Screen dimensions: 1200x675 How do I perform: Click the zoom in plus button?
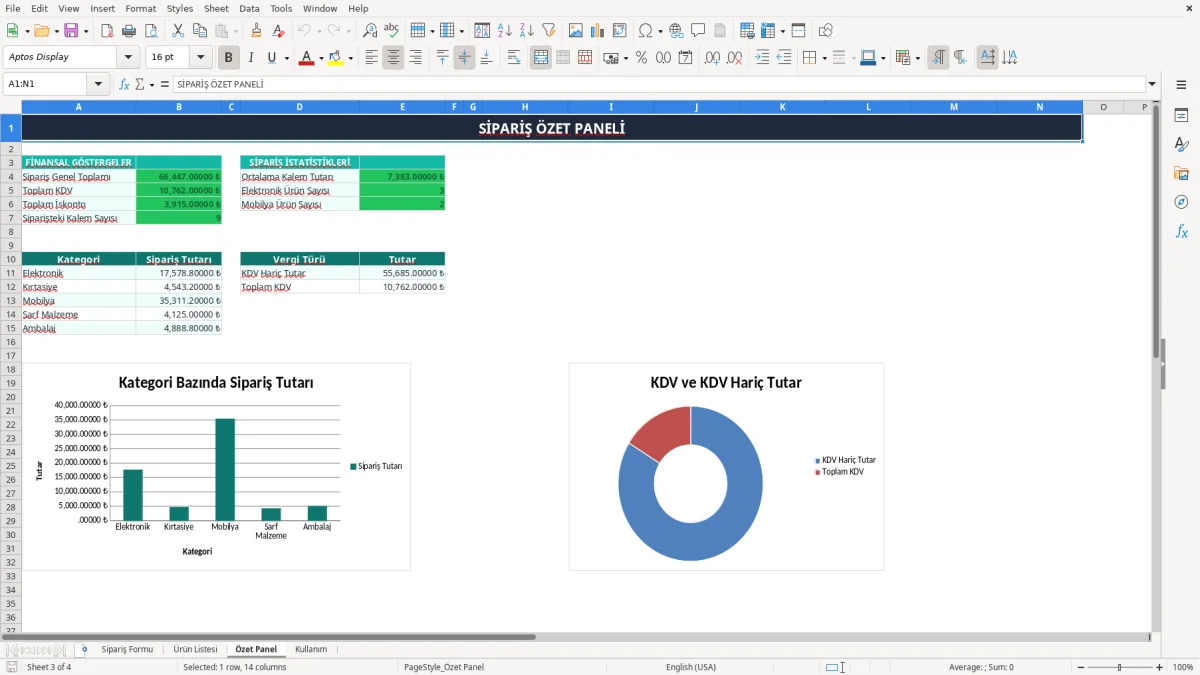click(x=1160, y=667)
